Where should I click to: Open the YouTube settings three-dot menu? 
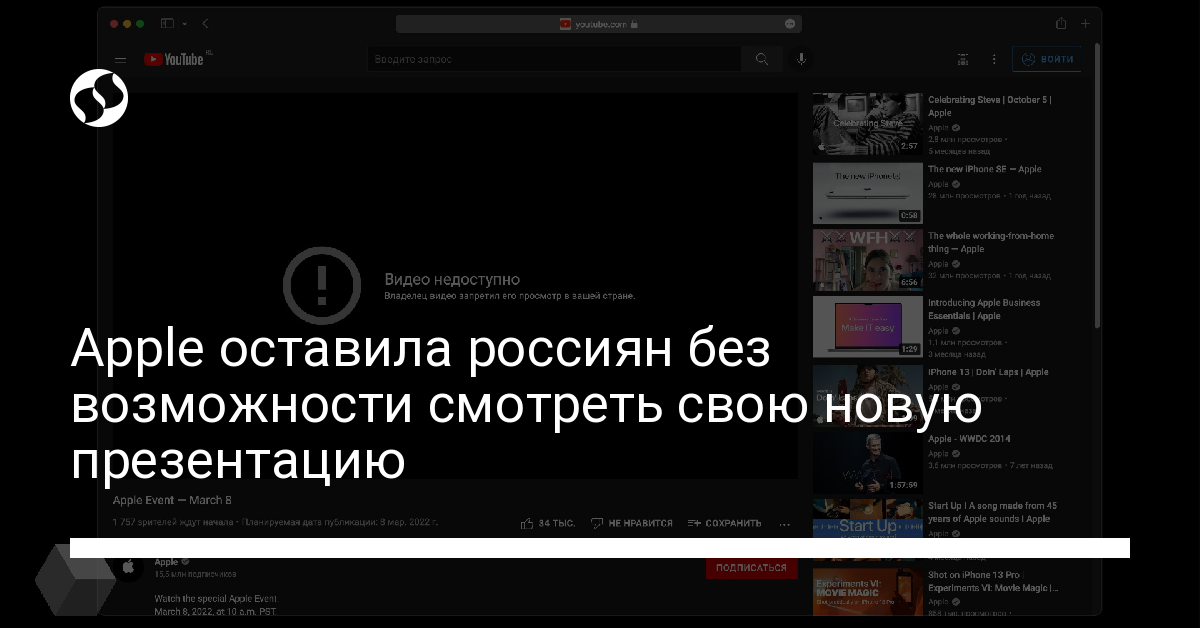click(993, 59)
